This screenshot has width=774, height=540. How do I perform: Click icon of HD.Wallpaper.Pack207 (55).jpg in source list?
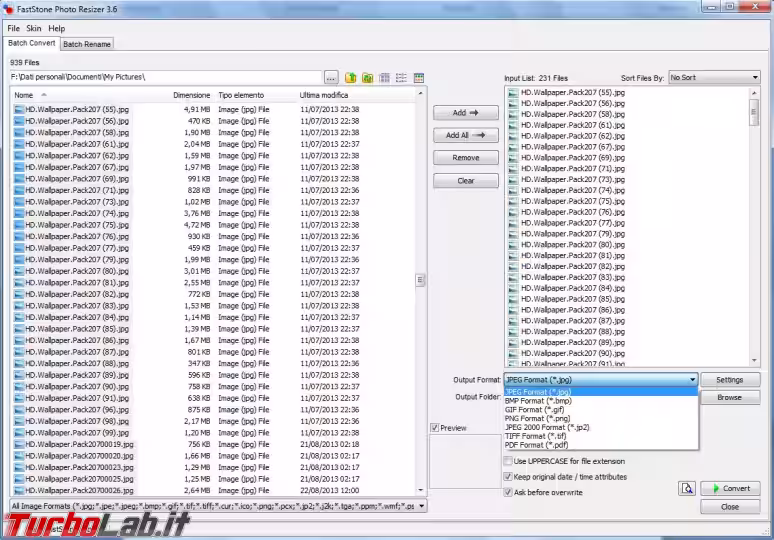pyautogui.click(x=19, y=110)
